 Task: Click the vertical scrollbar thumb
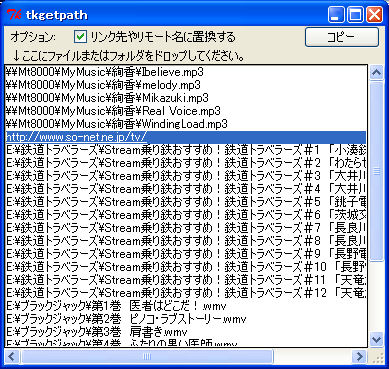377,171
